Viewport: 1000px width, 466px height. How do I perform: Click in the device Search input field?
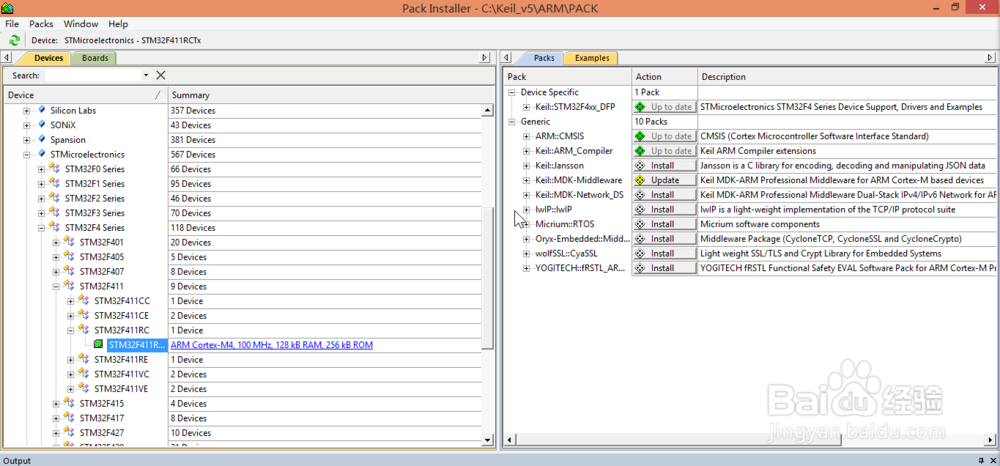pos(93,75)
